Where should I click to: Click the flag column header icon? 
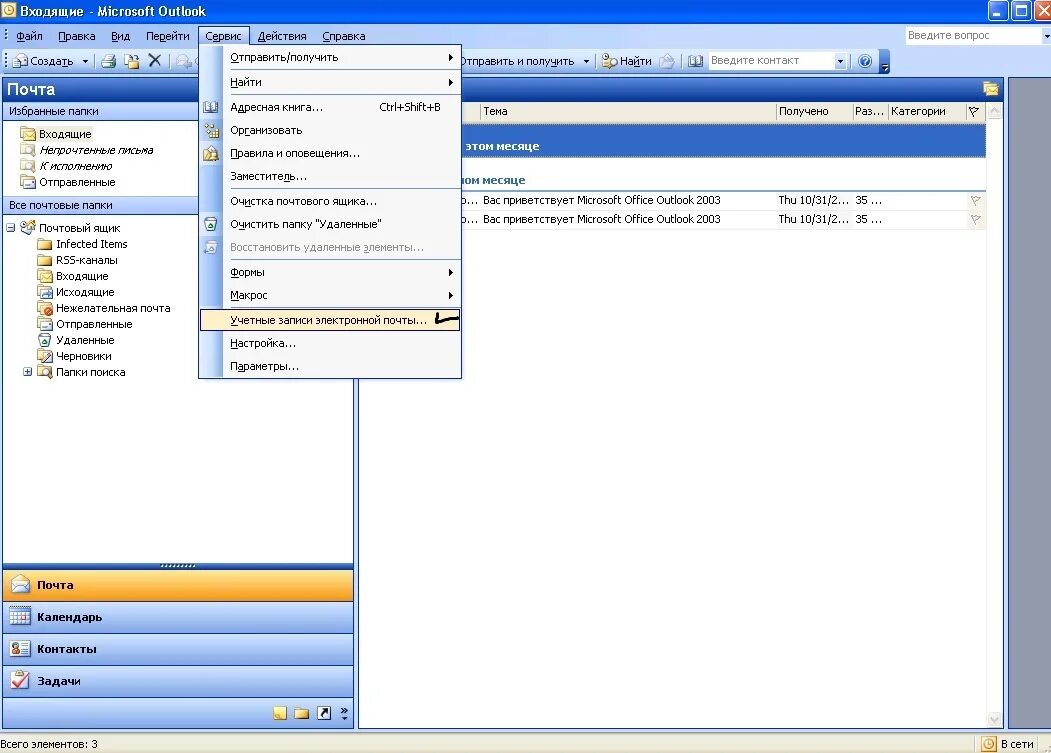click(x=974, y=111)
